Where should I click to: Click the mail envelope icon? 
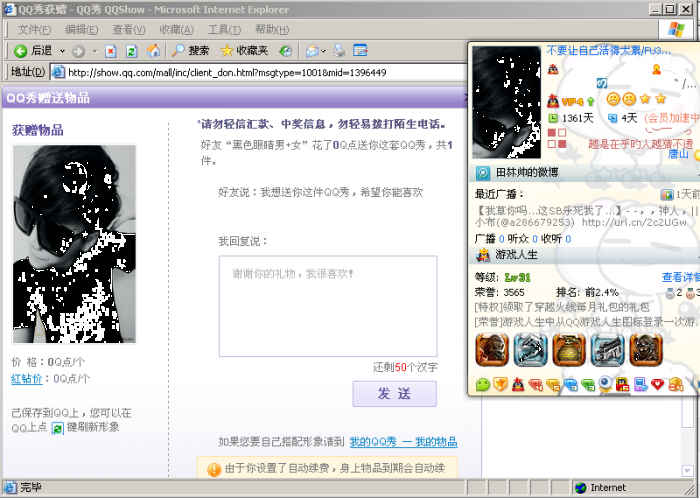click(312, 51)
